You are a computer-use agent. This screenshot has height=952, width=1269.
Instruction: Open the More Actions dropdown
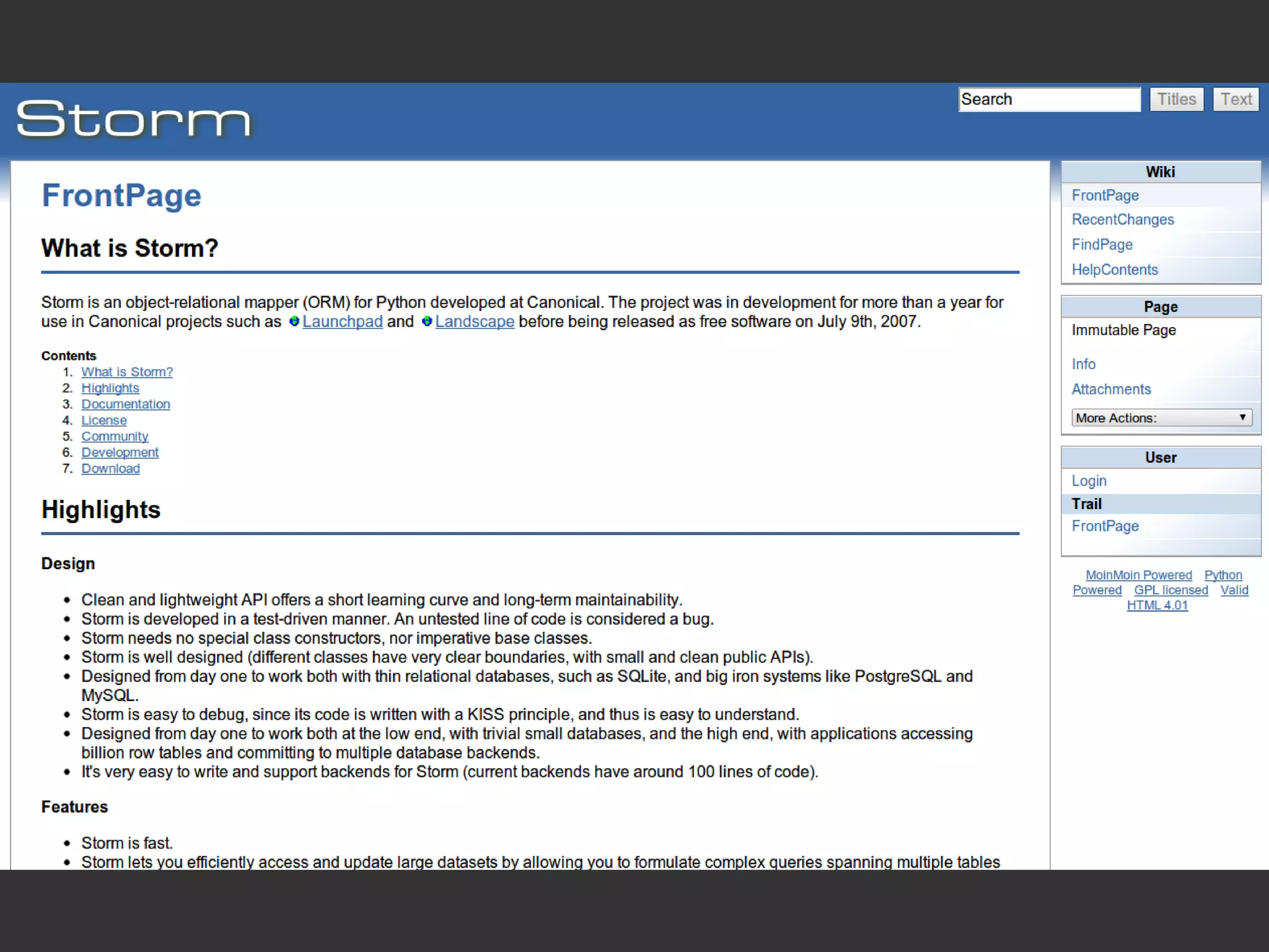(1161, 418)
